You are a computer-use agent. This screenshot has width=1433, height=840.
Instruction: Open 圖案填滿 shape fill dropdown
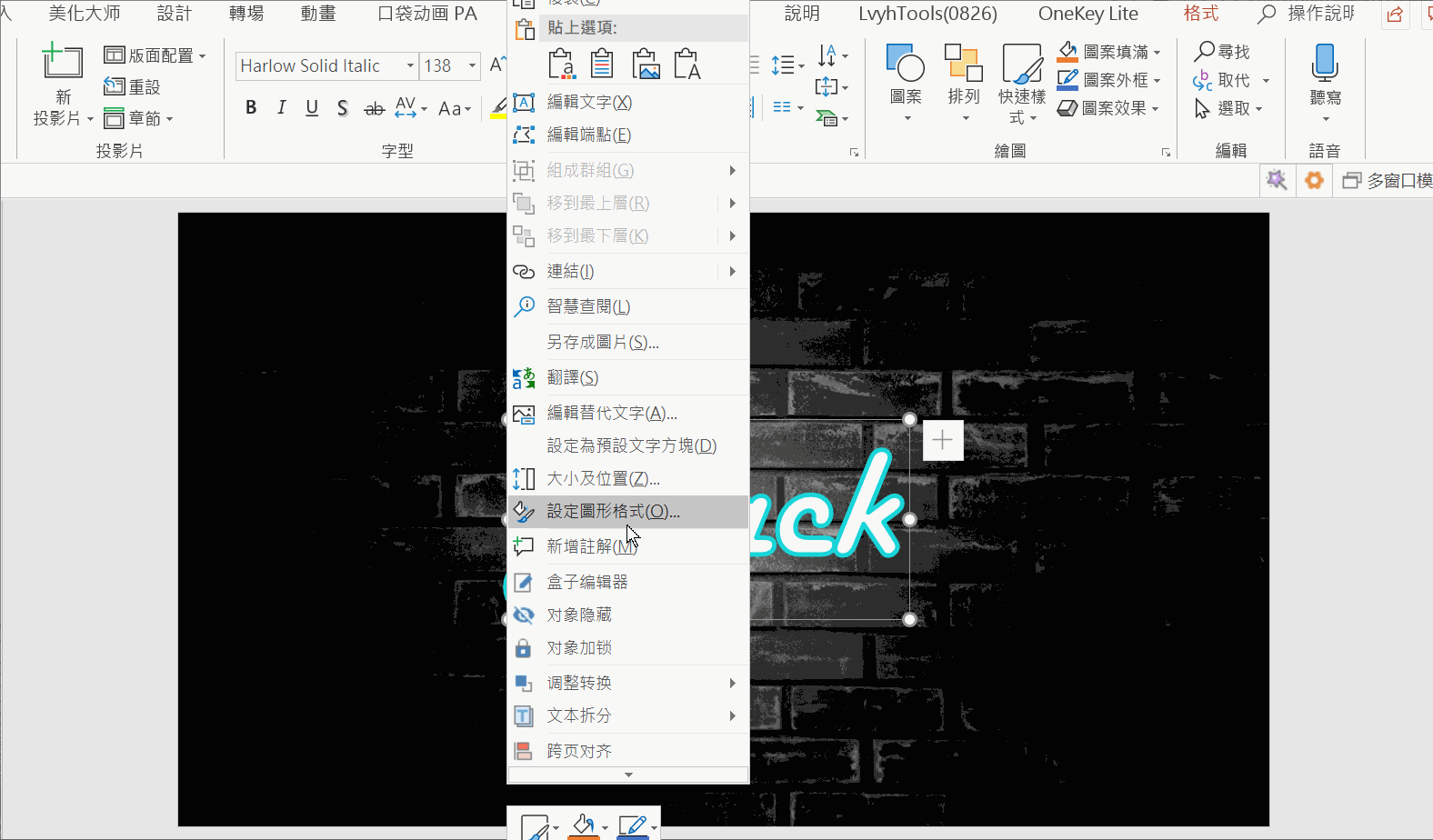[x=1109, y=52]
